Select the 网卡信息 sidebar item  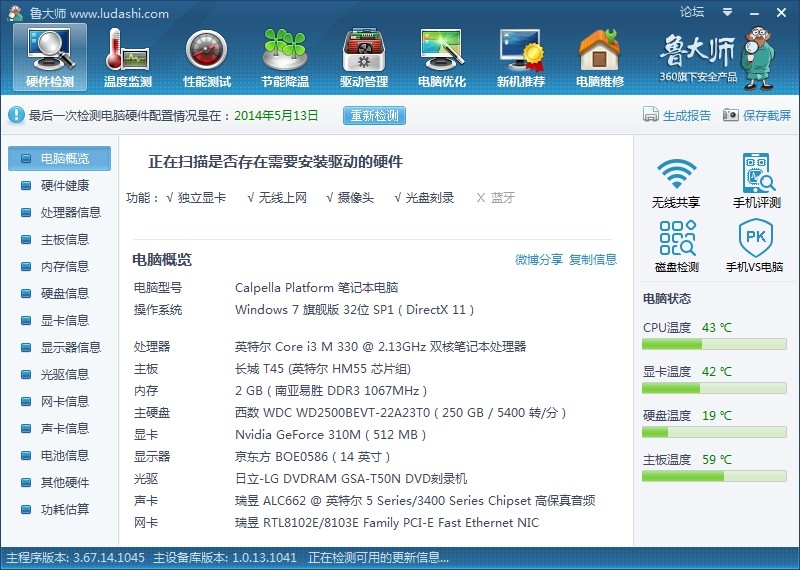[x=59, y=402]
